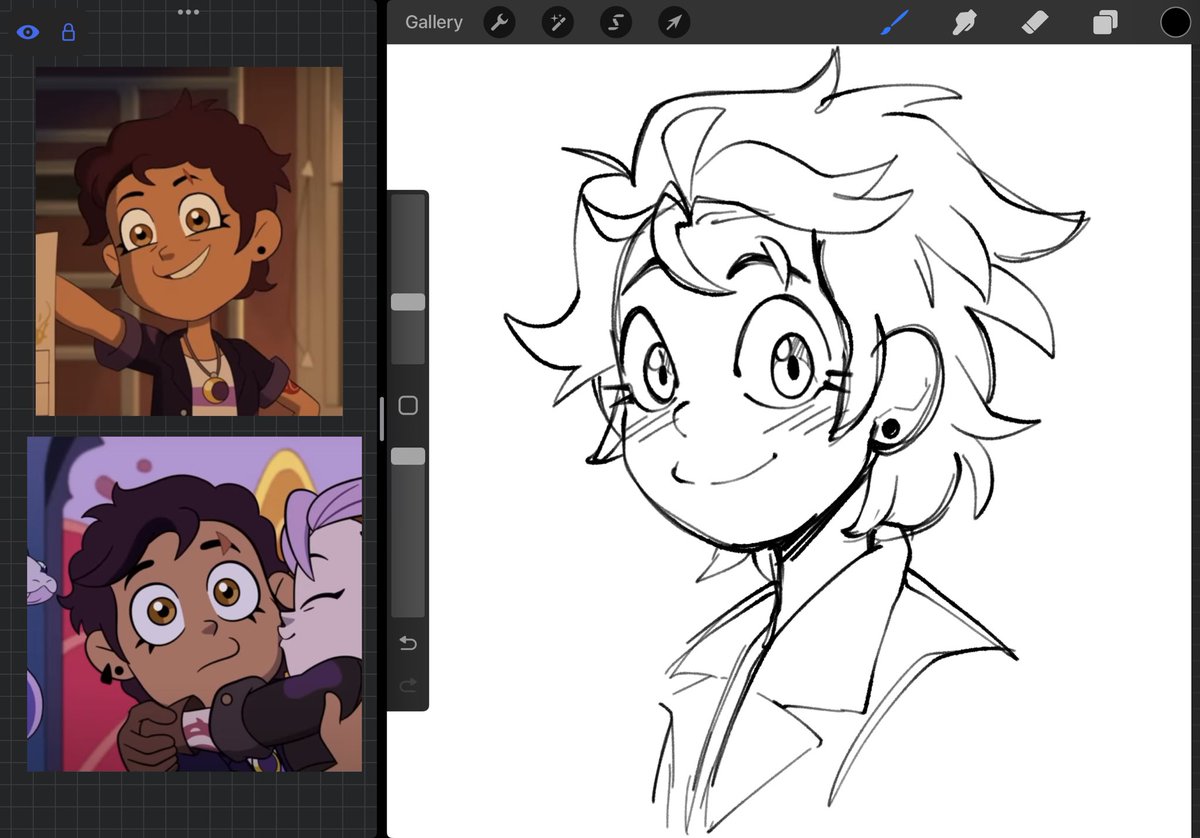Open the Actions wrench menu

tap(499, 22)
